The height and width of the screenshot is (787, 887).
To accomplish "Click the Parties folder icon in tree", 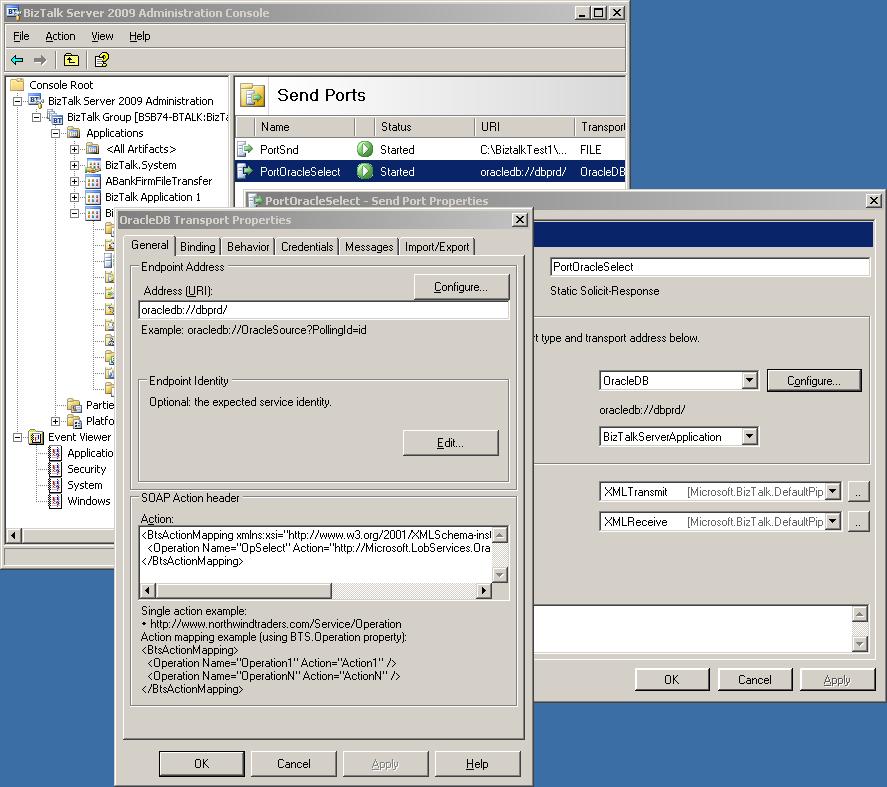I will coord(74,405).
